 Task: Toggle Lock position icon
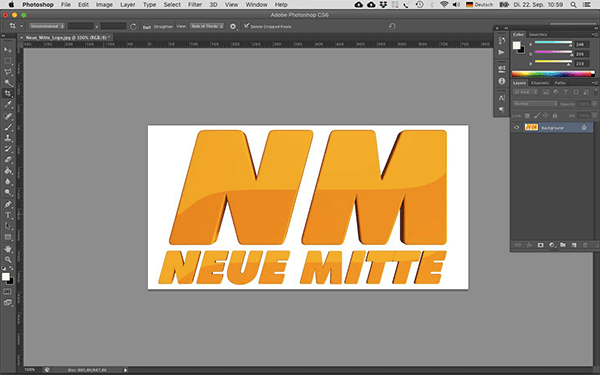tap(546, 115)
